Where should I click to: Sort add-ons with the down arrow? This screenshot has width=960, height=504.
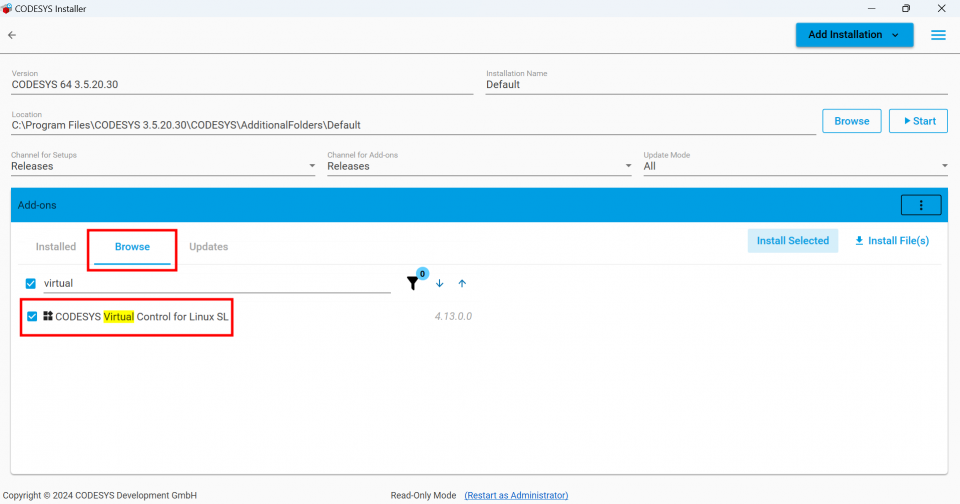click(440, 284)
